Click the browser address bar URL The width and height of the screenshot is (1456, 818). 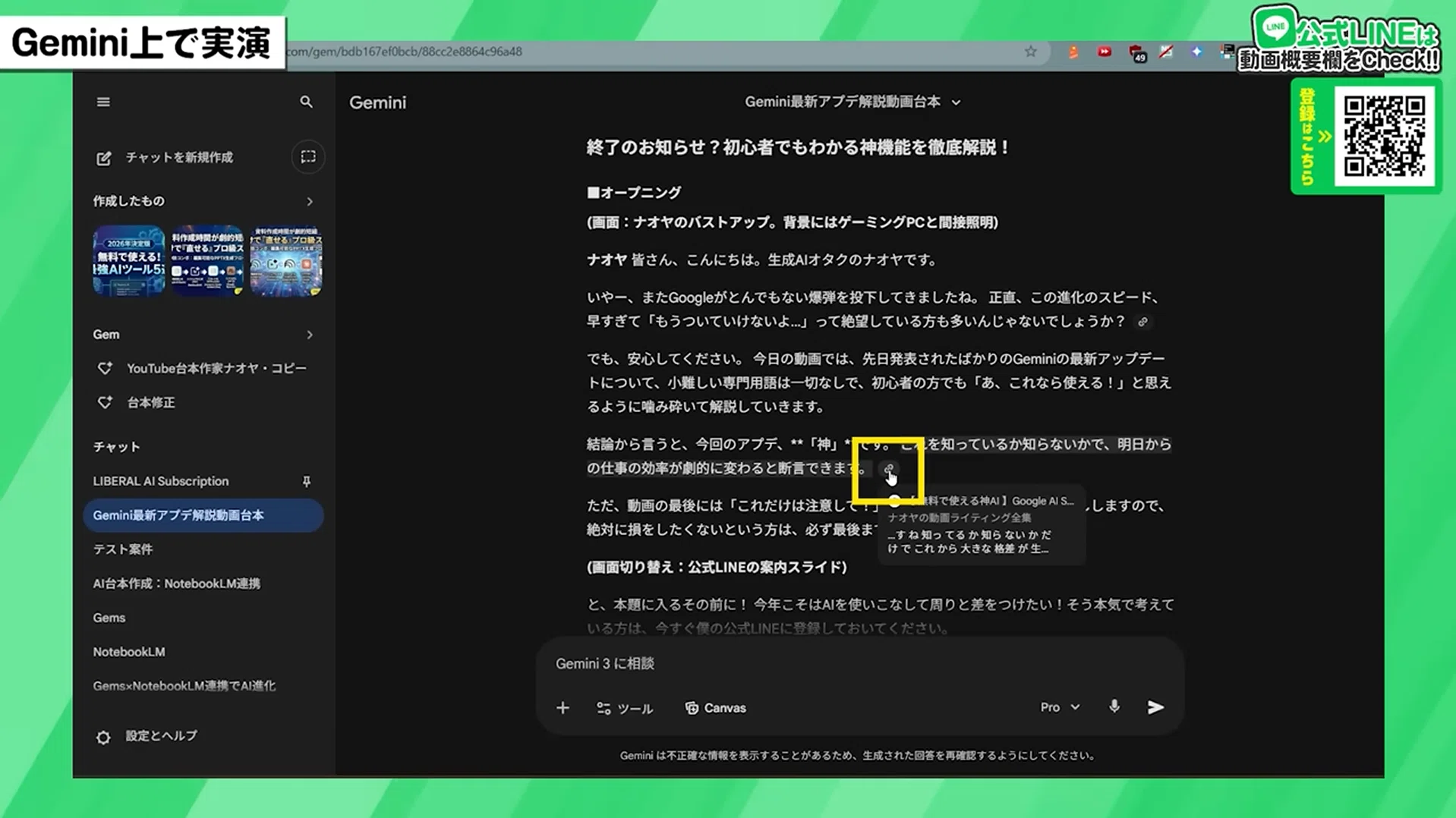404,52
